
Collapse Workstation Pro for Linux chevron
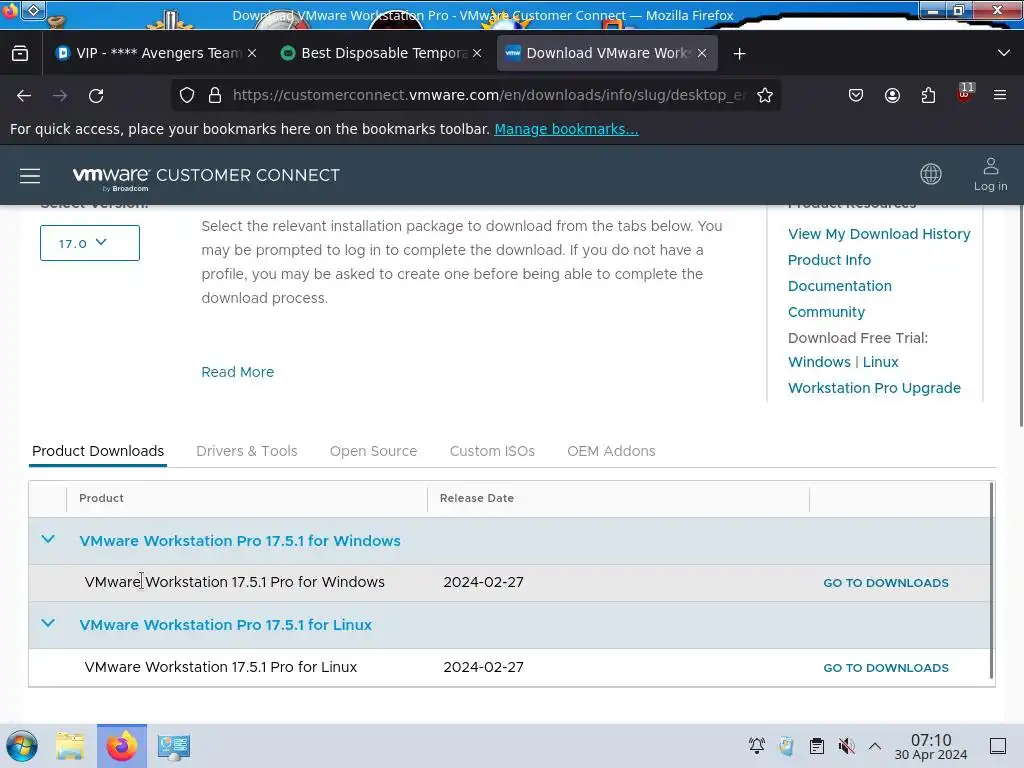(48, 623)
